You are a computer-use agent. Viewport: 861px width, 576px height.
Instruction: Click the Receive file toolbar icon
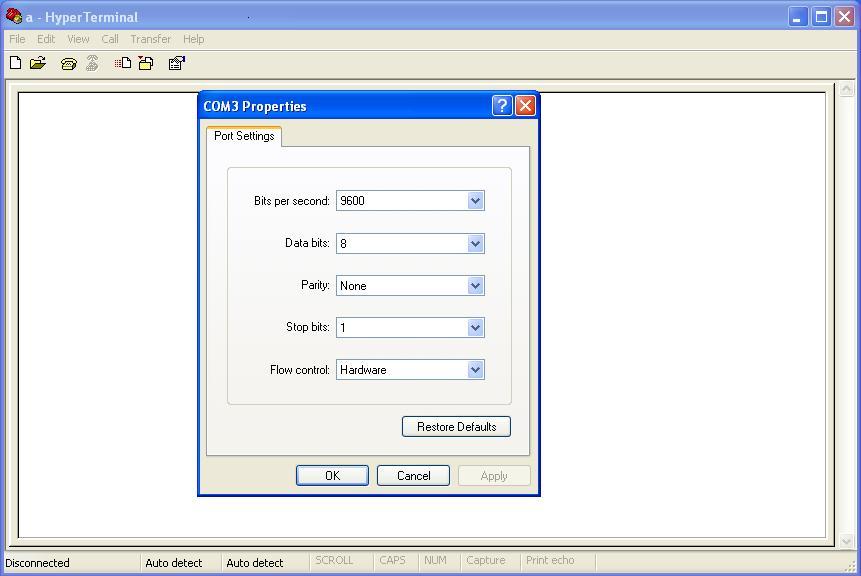click(x=146, y=63)
